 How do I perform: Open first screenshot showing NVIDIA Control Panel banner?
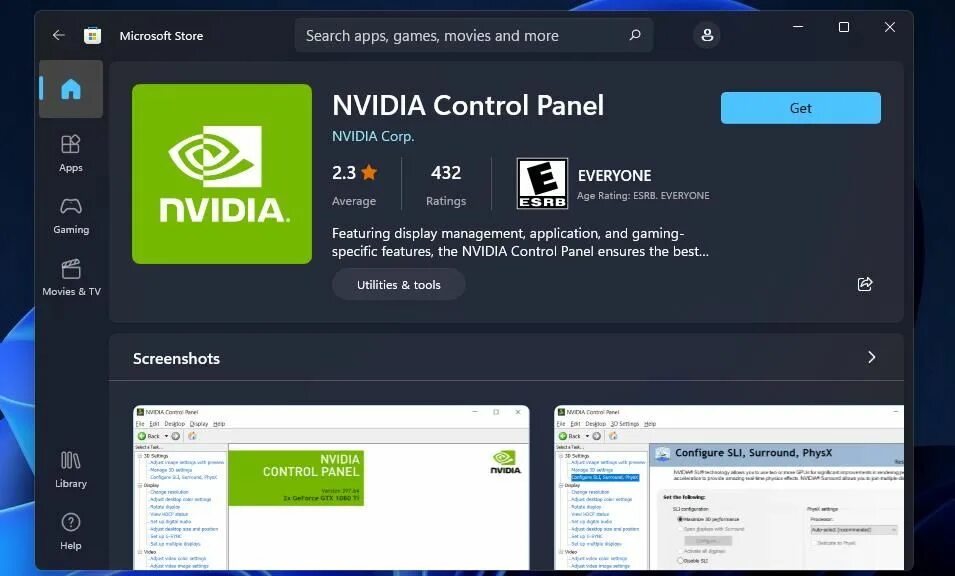tap(331, 487)
